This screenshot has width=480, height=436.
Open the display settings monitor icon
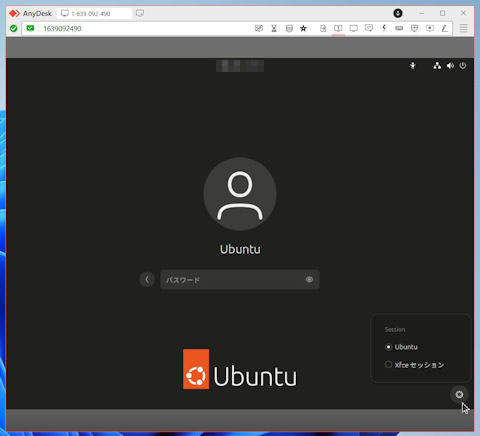pyautogui.click(x=353, y=28)
